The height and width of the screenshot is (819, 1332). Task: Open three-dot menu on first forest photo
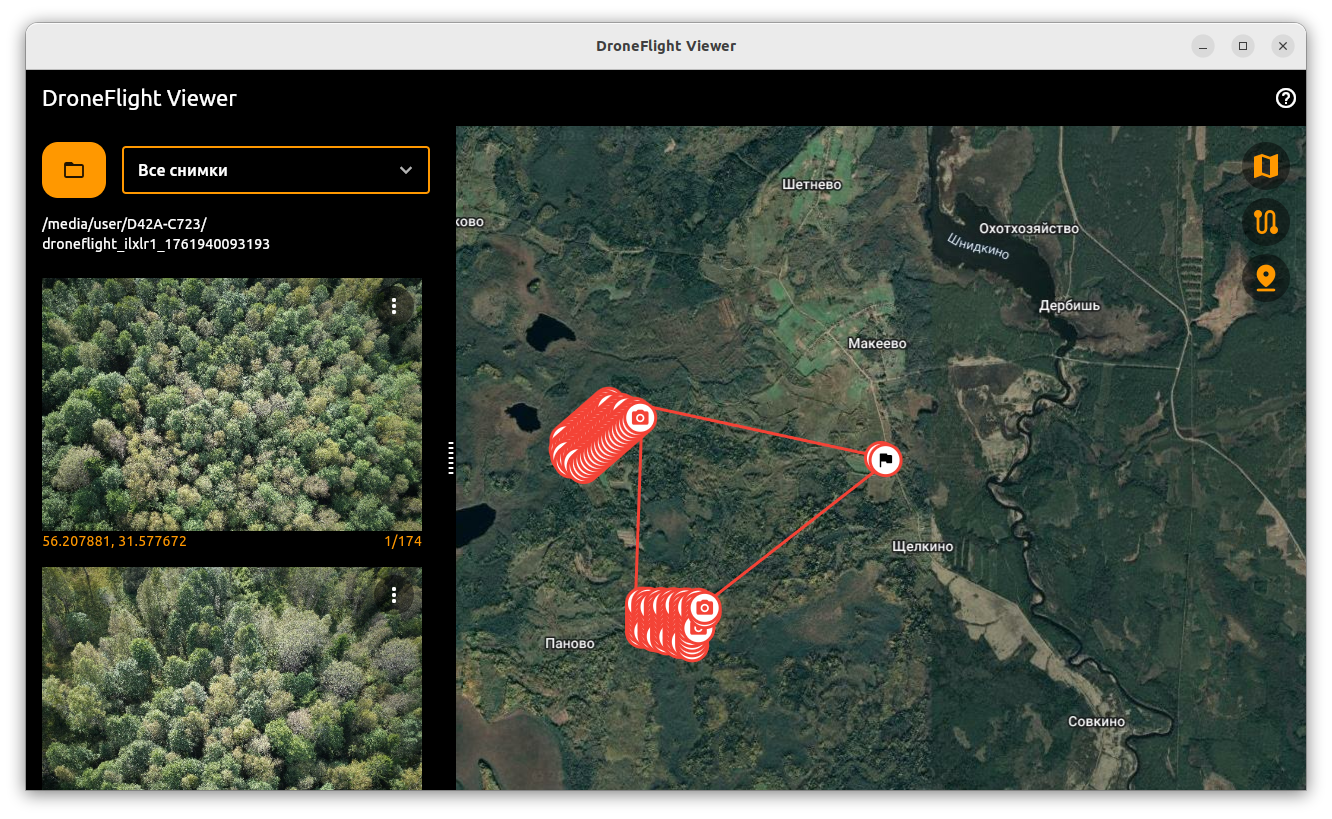point(394,305)
